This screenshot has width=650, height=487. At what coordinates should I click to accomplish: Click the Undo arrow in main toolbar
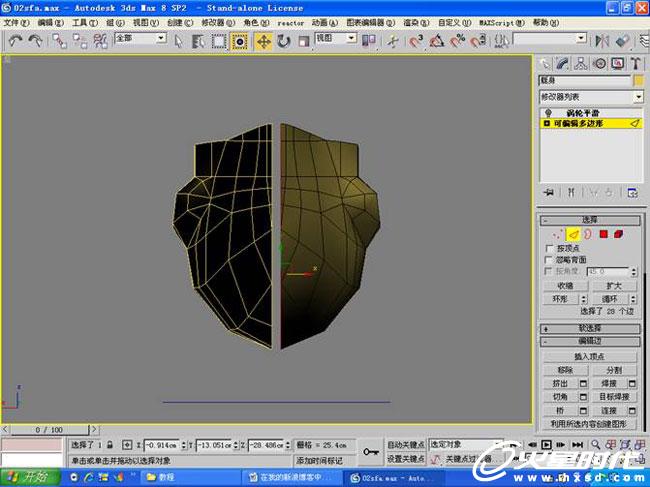click(x=15, y=41)
